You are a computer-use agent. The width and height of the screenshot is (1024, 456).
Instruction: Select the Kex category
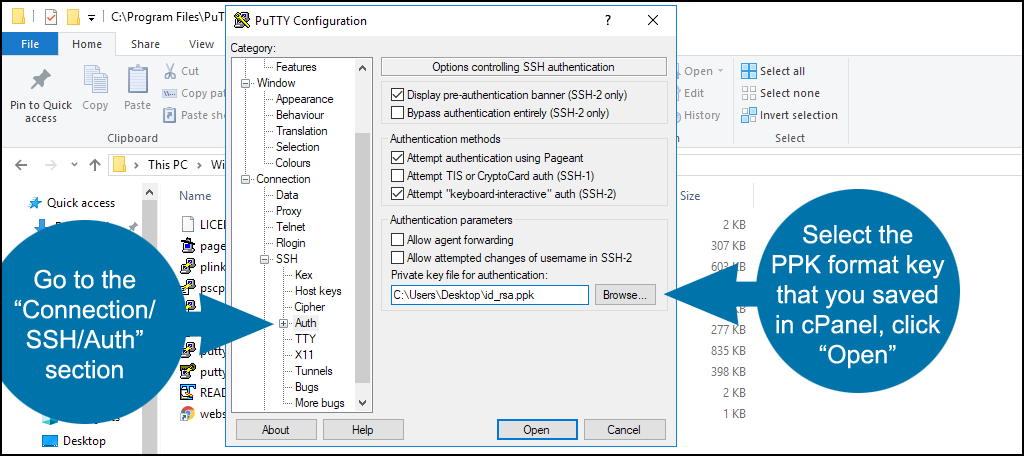point(304,275)
